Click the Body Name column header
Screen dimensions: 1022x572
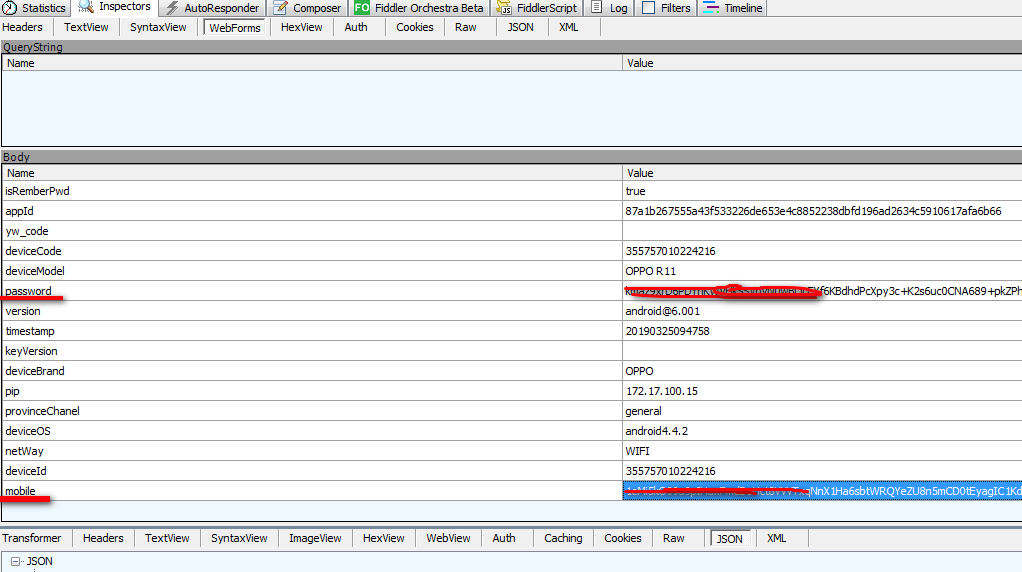coord(312,173)
